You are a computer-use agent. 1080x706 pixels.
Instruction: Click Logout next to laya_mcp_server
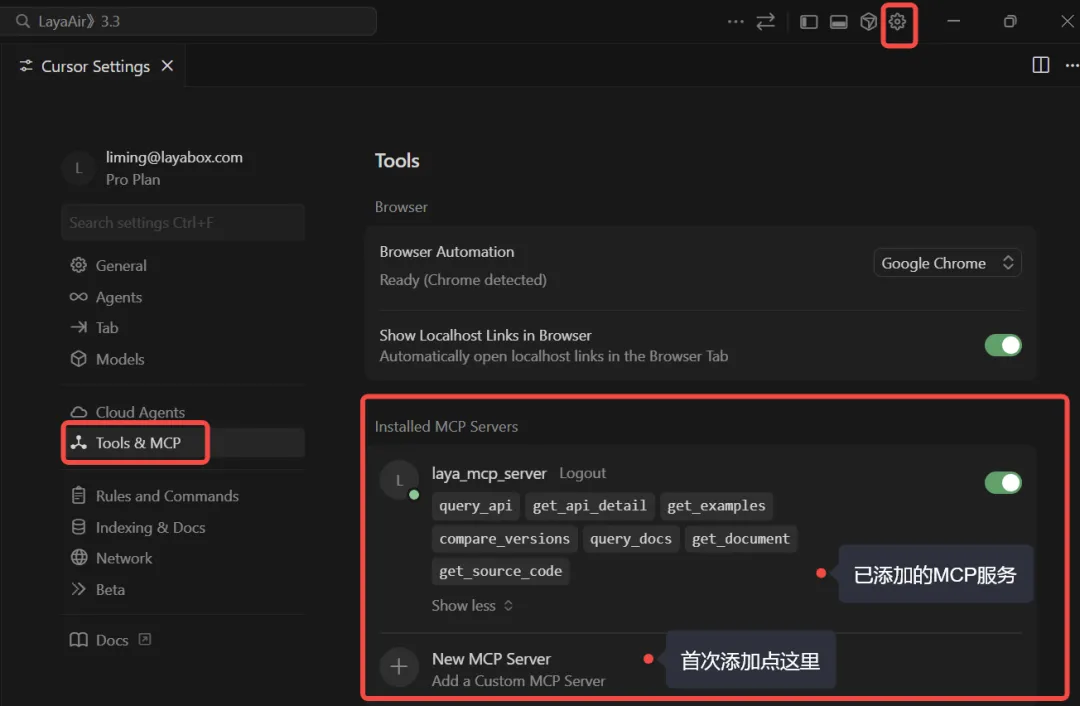click(x=582, y=473)
